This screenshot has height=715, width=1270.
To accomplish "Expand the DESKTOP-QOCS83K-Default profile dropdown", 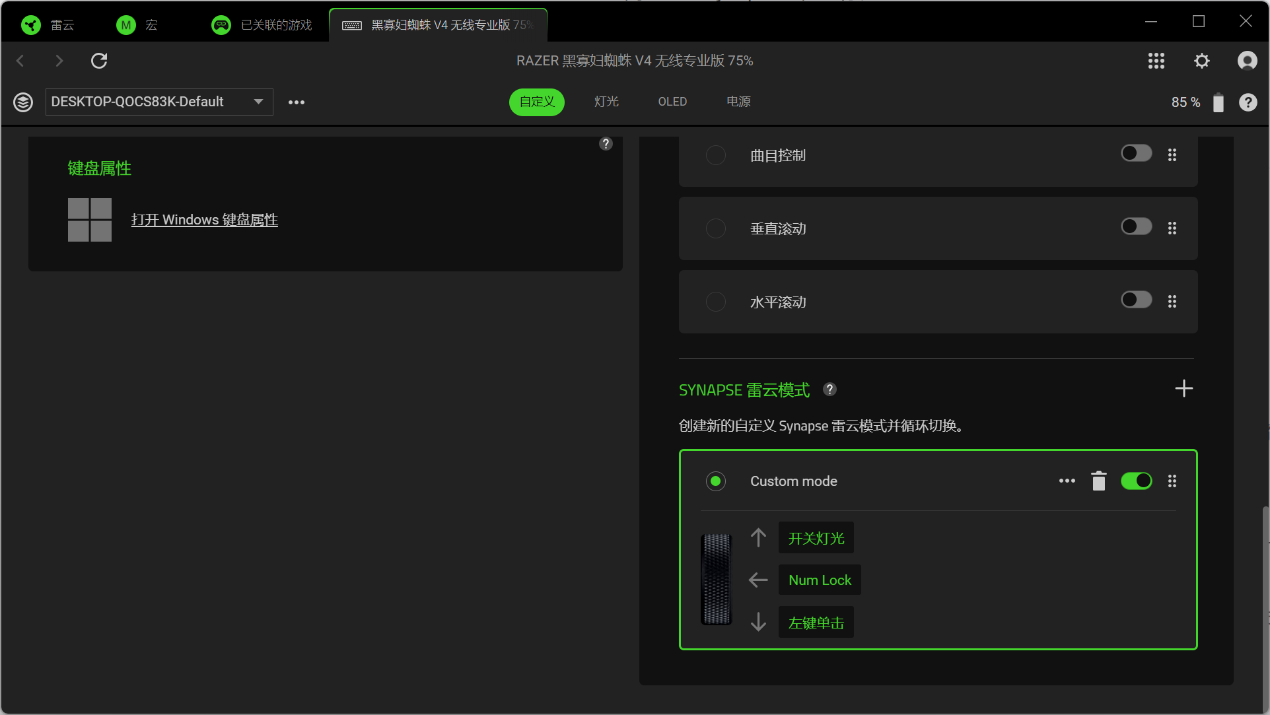I will point(160,102).
